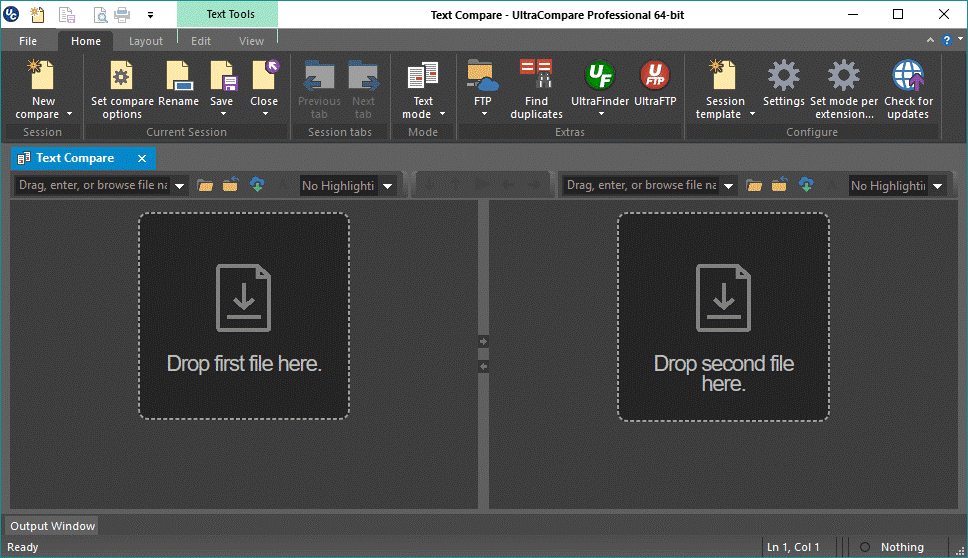Viewport: 968px width, 558px height.
Task: Expand the UltraFinder dropdown arrow
Action: pos(601,114)
